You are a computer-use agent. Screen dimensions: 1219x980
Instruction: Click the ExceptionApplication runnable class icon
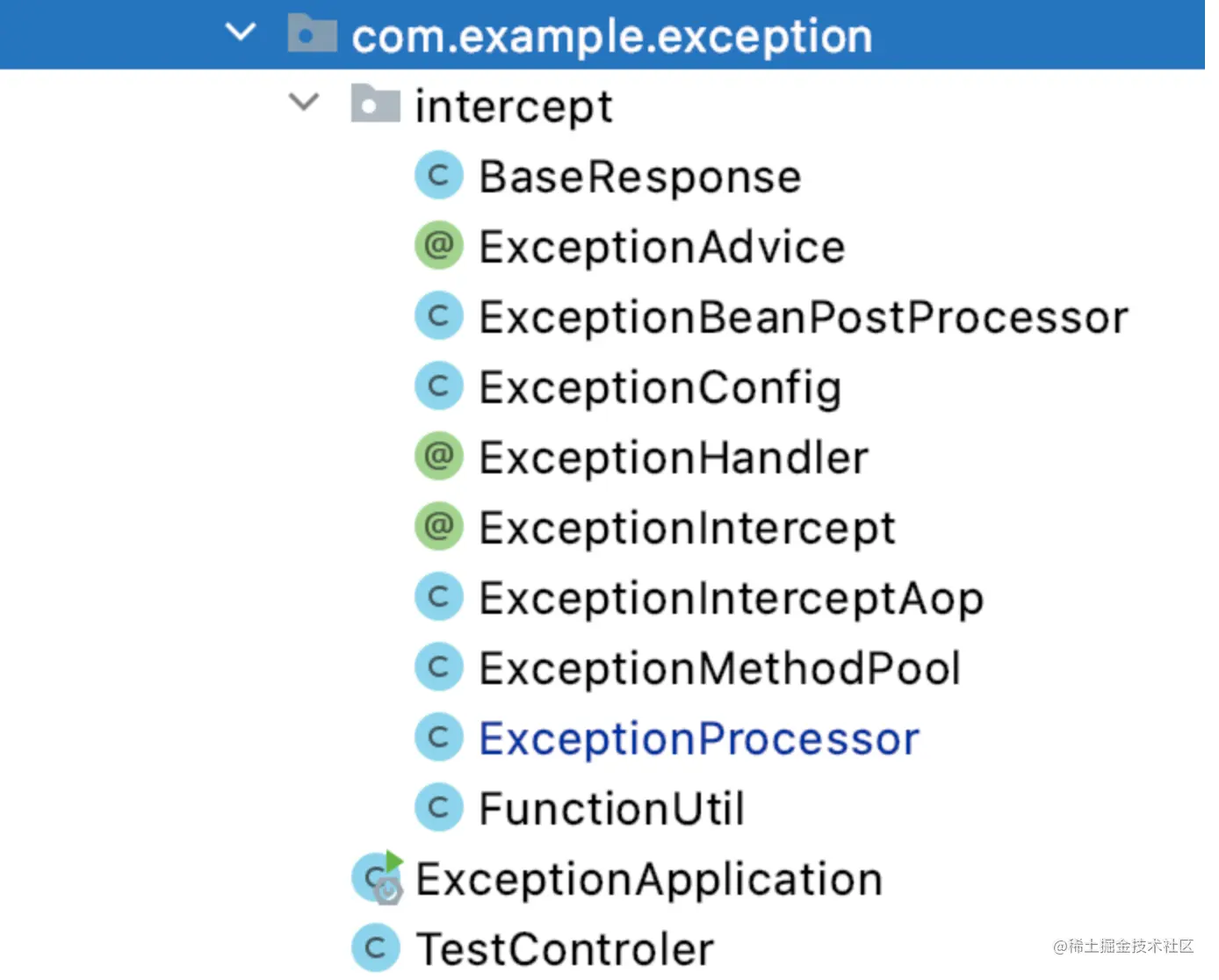pos(377,877)
